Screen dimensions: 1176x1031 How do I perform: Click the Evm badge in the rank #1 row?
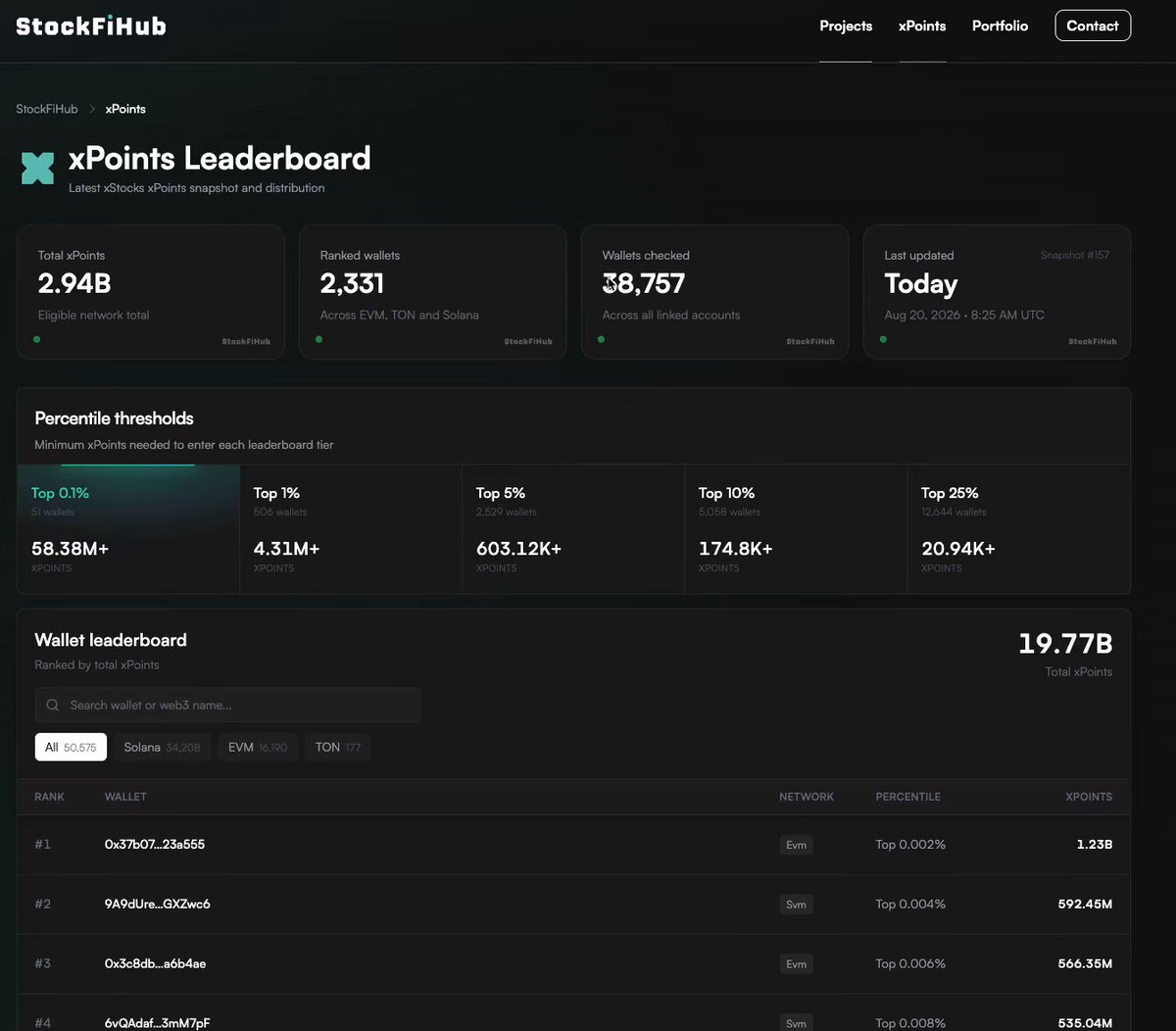click(x=797, y=845)
